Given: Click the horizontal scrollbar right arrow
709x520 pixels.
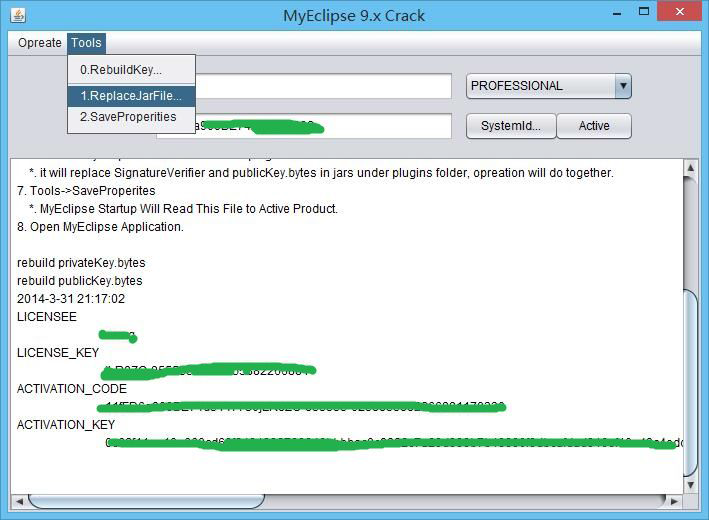Looking at the screenshot, I should (x=674, y=501).
